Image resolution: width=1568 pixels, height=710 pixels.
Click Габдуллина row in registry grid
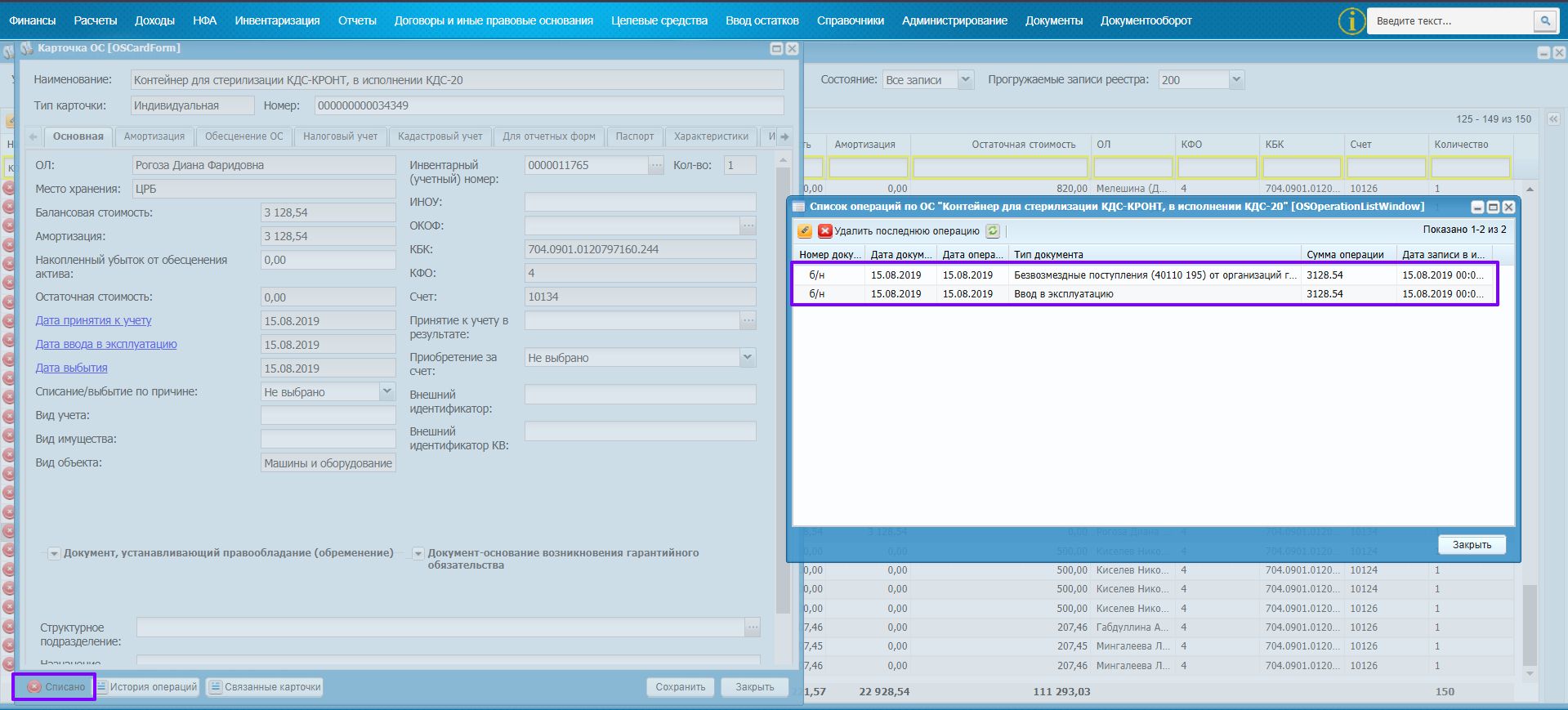(1160, 627)
